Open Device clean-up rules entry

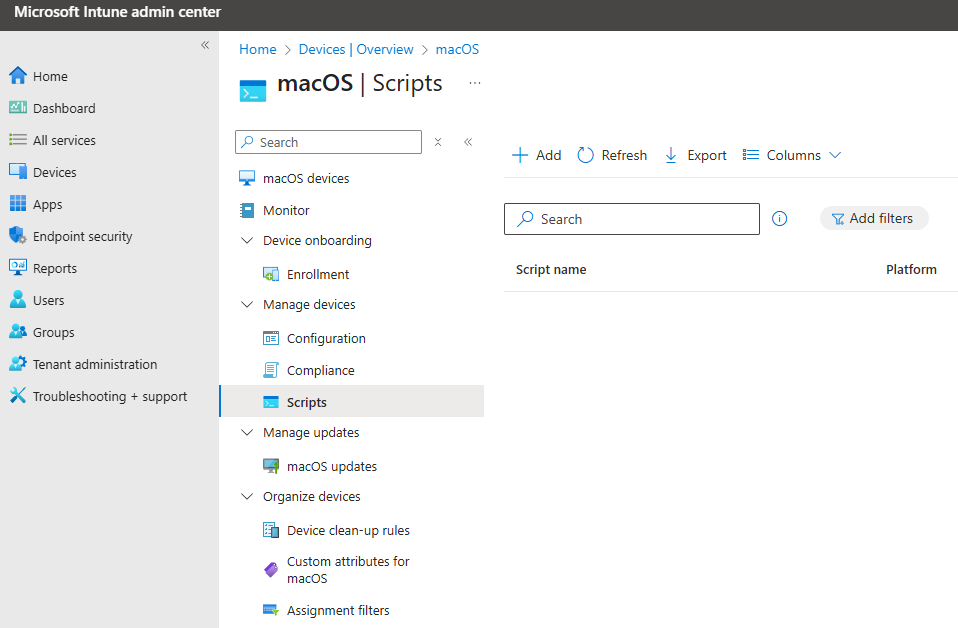[348, 530]
